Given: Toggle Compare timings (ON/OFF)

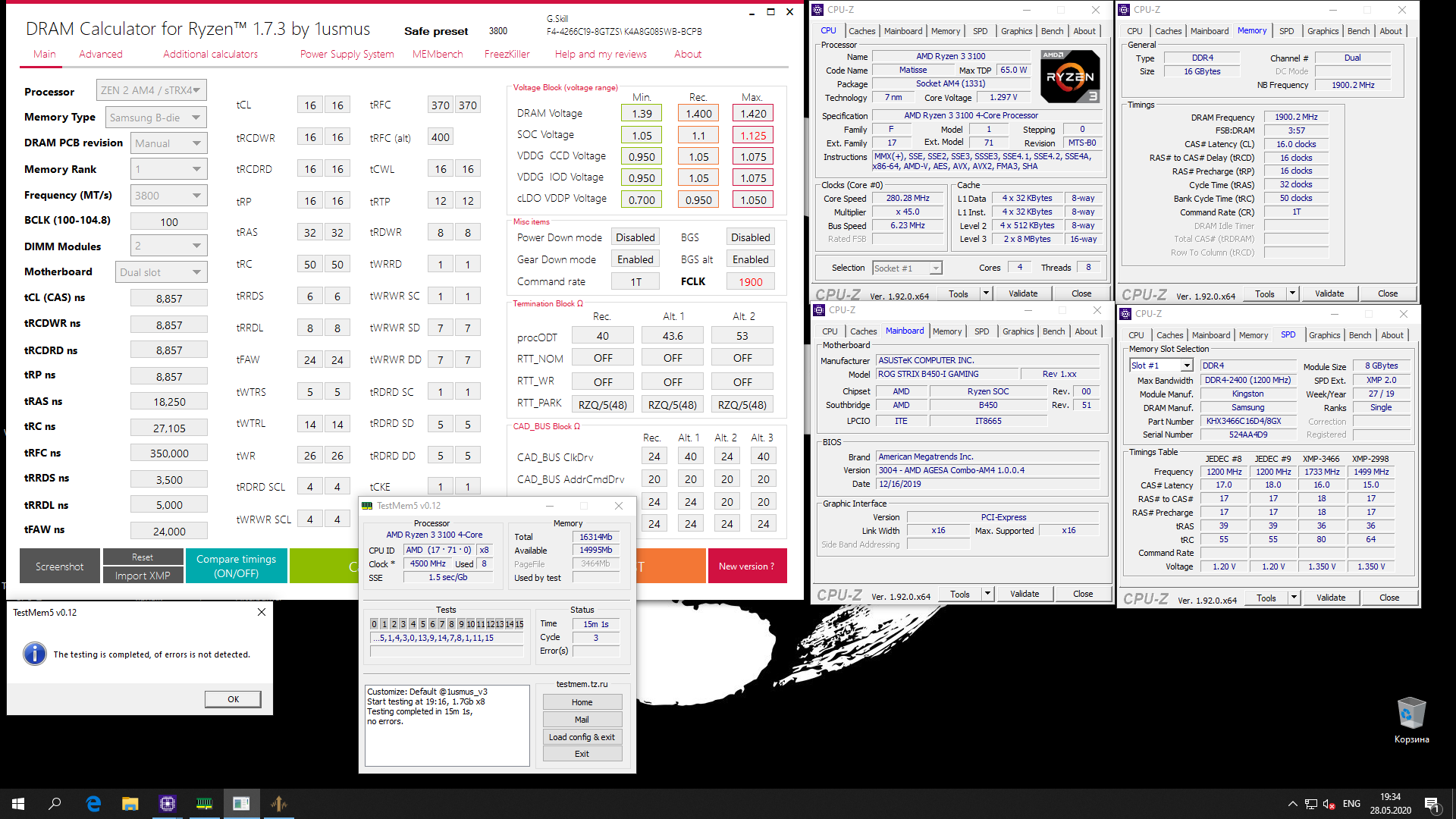Looking at the screenshot, I should pyautogui.click(x=236, y=566).
